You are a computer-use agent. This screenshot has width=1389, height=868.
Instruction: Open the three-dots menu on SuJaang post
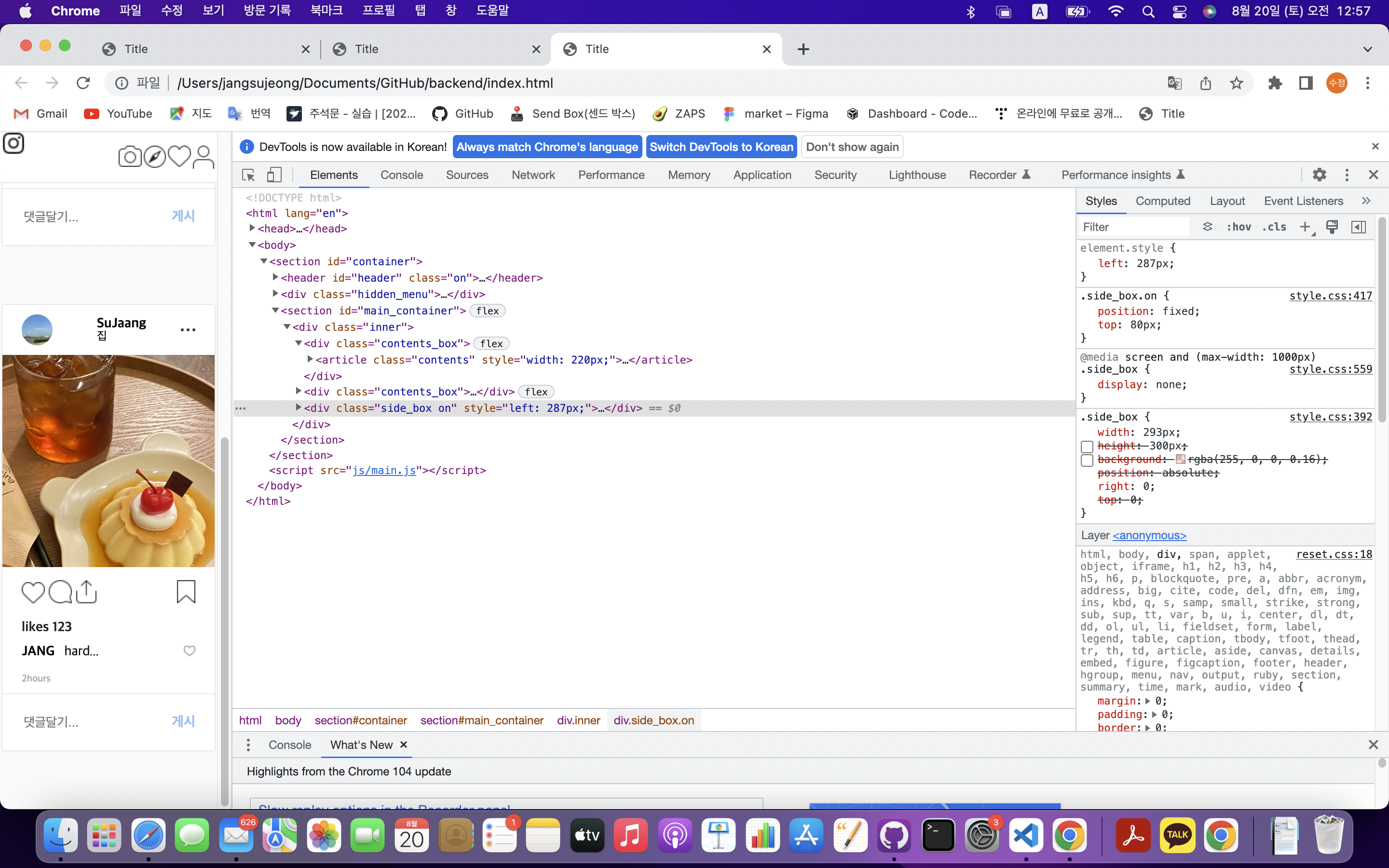coord(188,329)
